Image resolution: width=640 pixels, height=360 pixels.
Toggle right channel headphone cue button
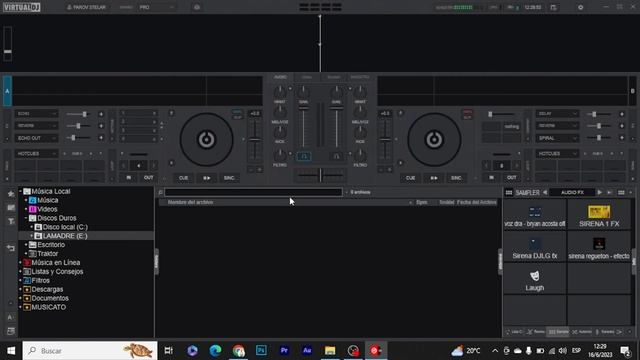click(336, 156)
